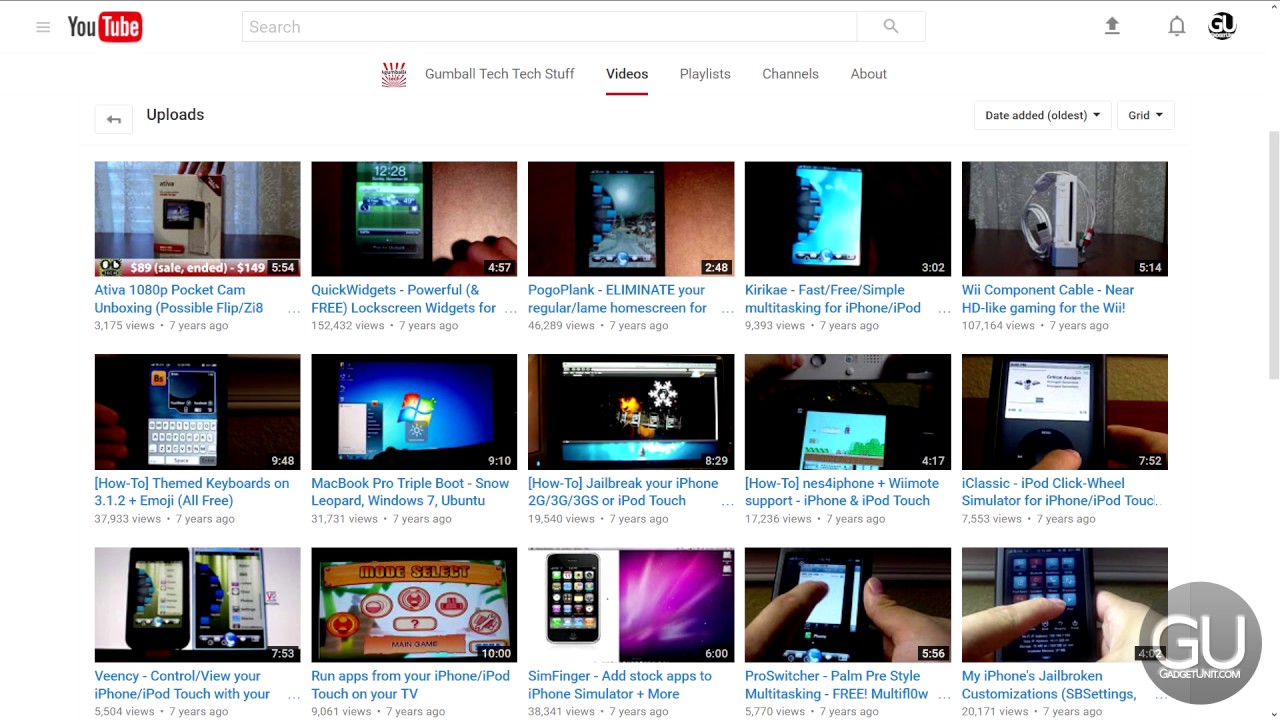Play the Kirikae 3:02 thumbnail
The image size is (1280, 720).
848,219
